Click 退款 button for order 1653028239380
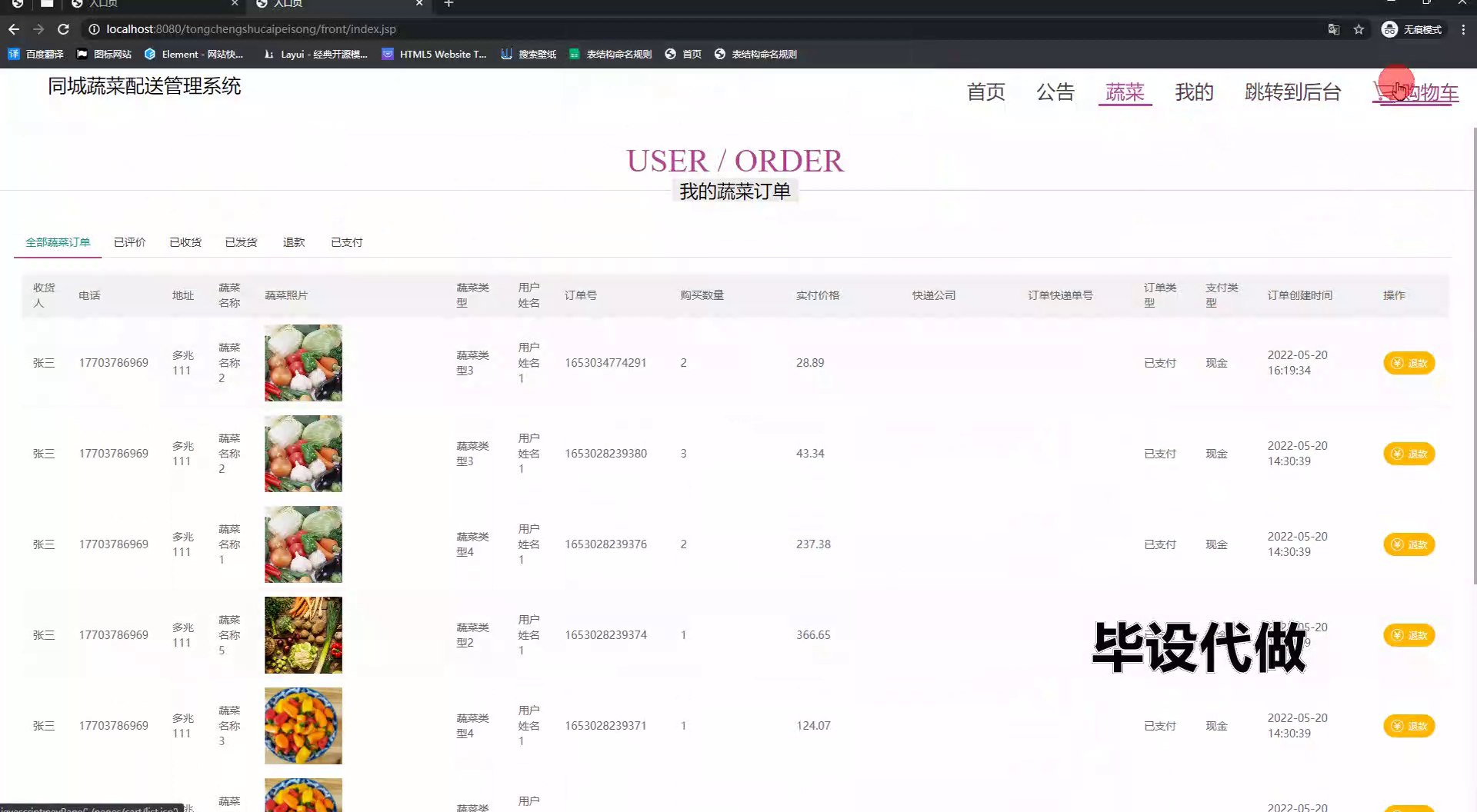 coord(1409,454)
